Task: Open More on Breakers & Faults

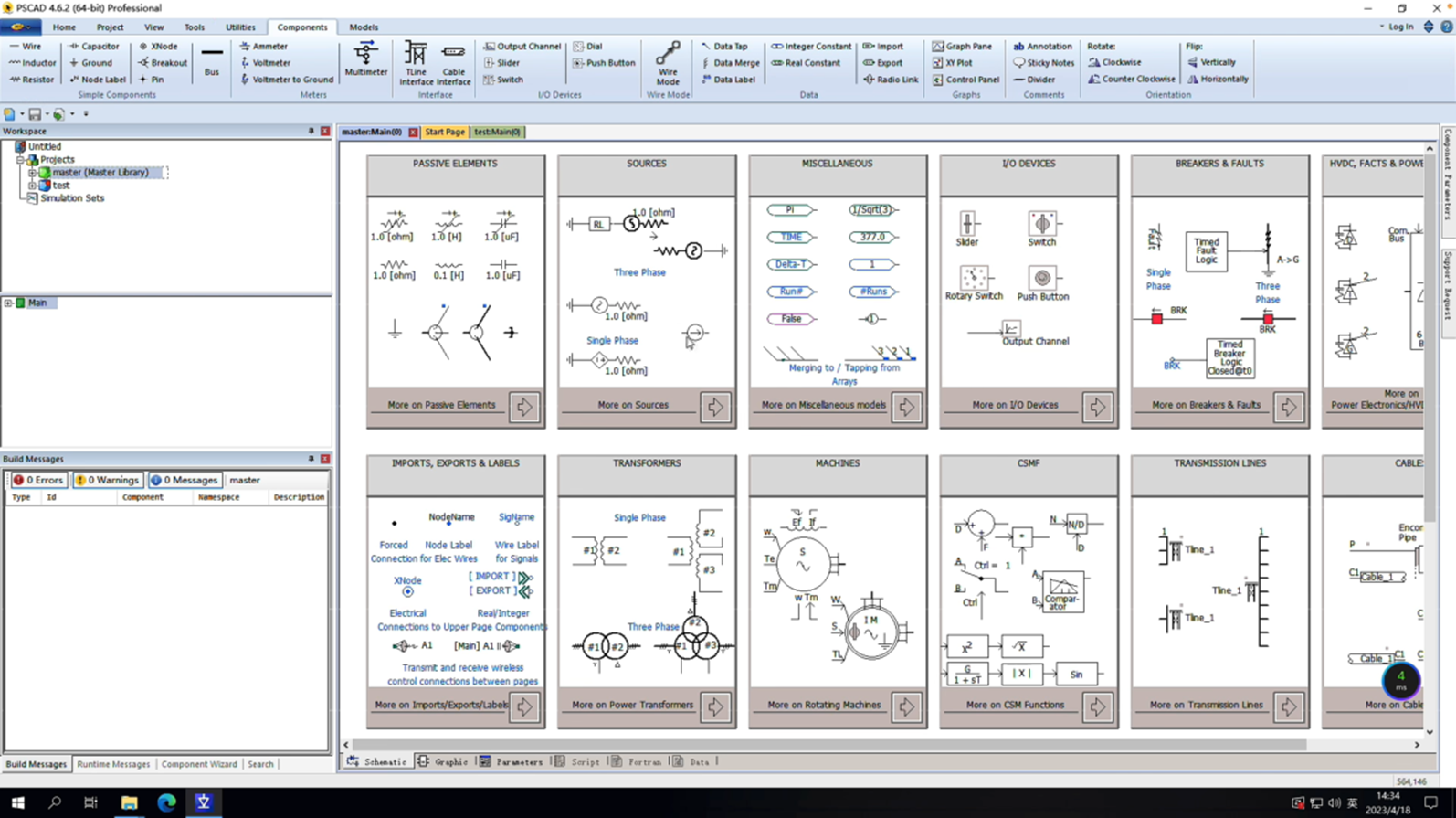Action: (1288, 406)
